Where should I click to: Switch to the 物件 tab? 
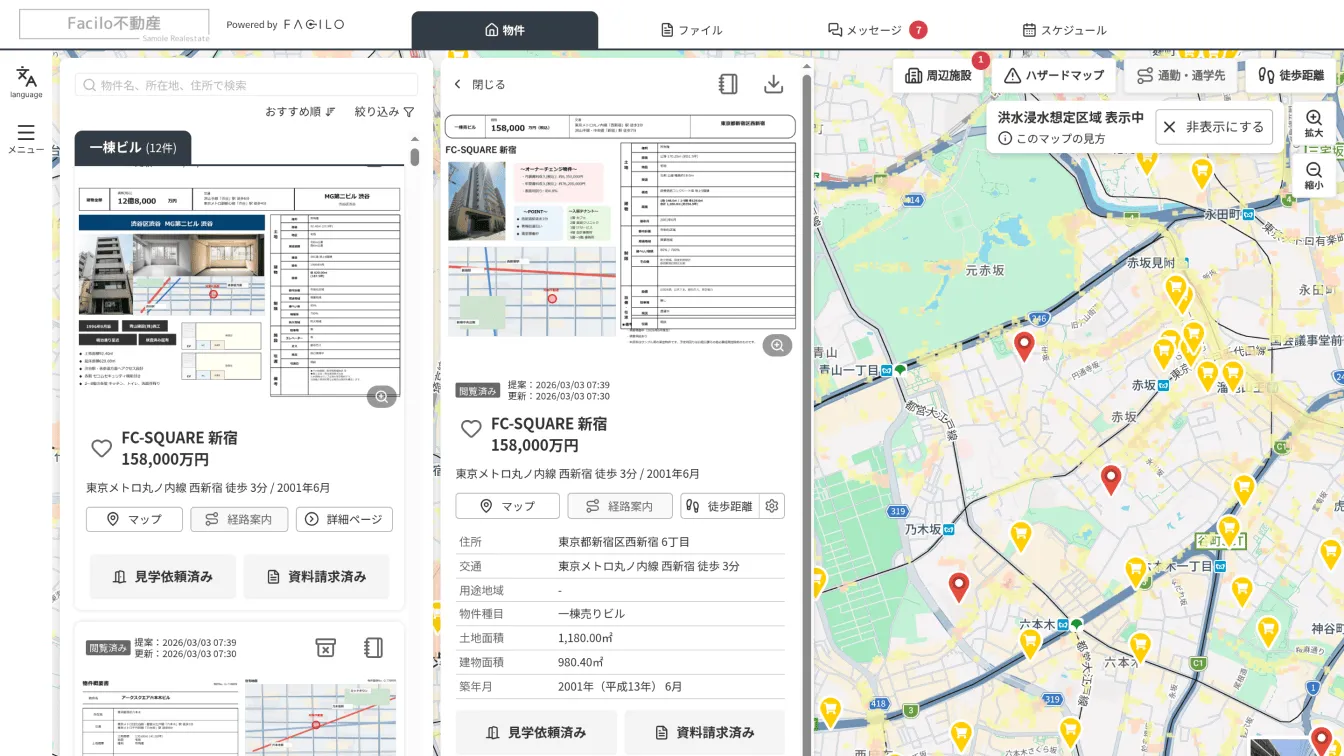tap(505, 30)
